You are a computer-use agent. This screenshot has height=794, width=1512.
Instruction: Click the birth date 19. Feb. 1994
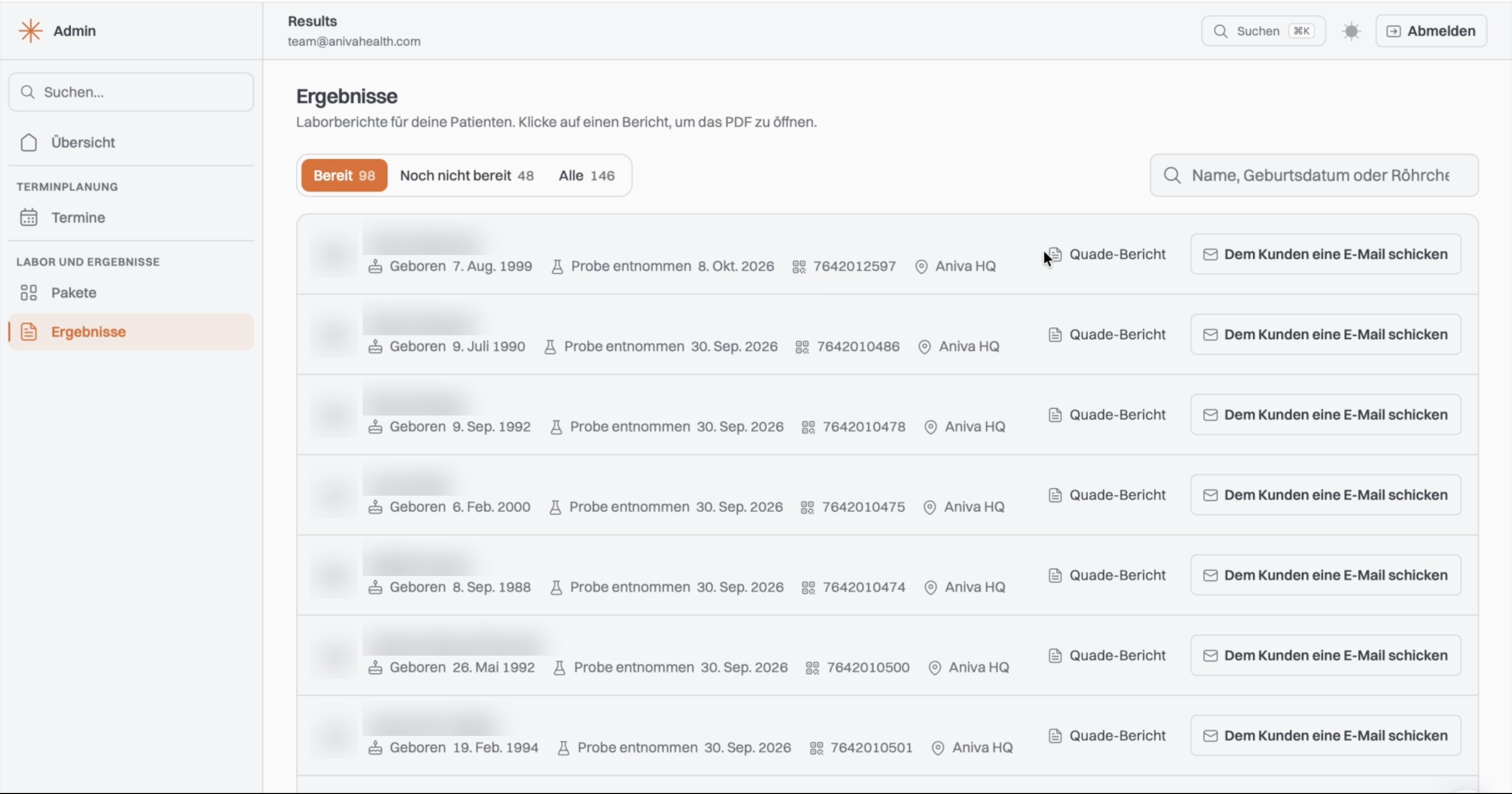tap(495, 748)
